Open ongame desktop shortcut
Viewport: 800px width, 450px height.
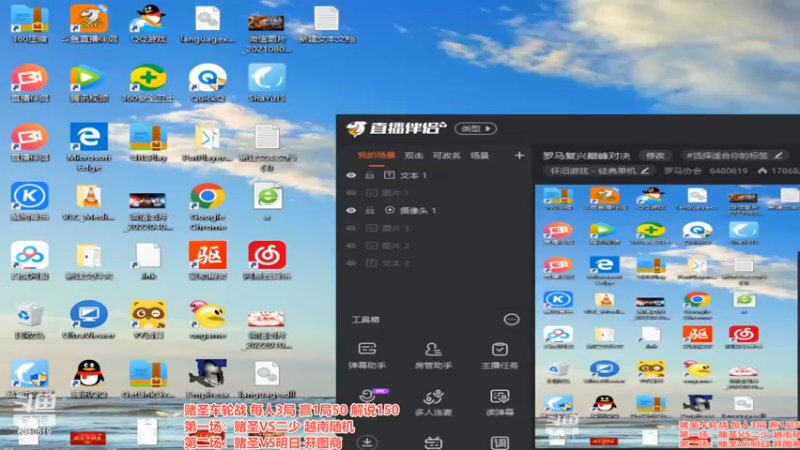(208, 320)
